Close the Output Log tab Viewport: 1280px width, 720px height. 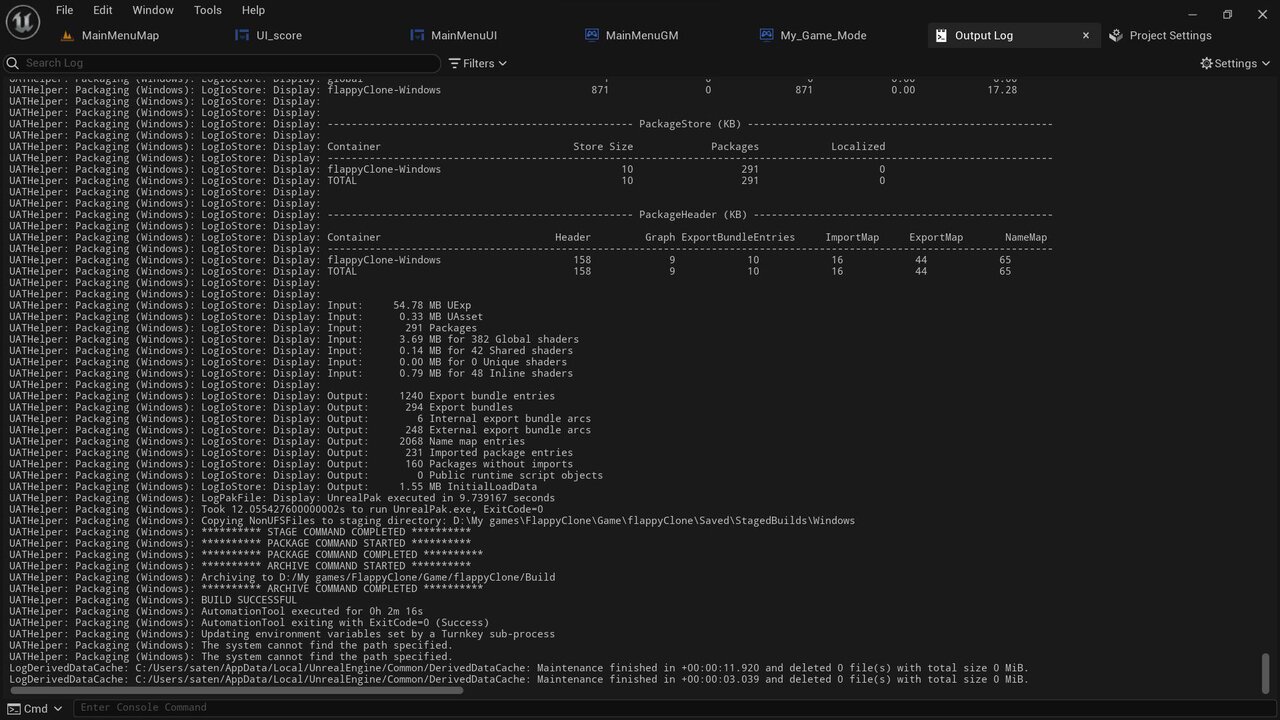1086,35
